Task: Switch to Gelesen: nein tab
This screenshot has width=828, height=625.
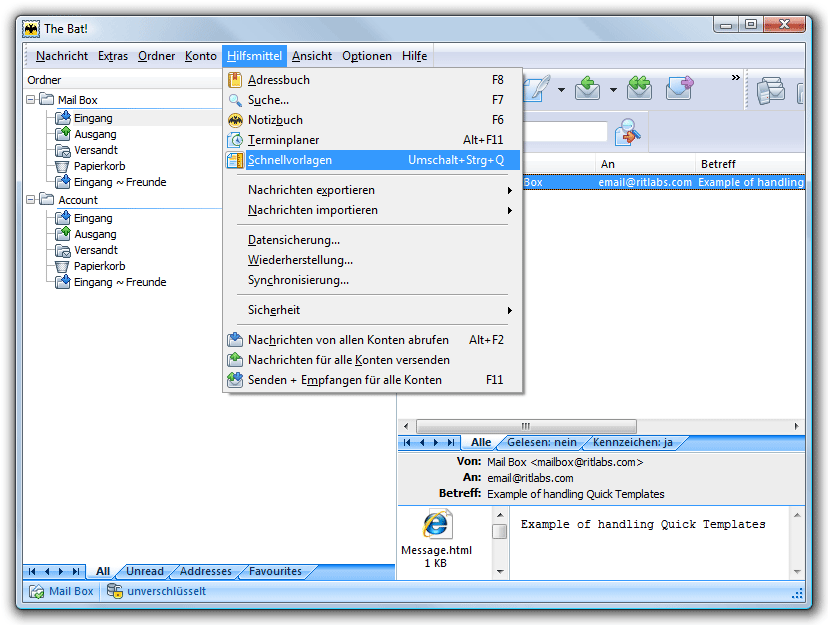Action: pos(542,442)
